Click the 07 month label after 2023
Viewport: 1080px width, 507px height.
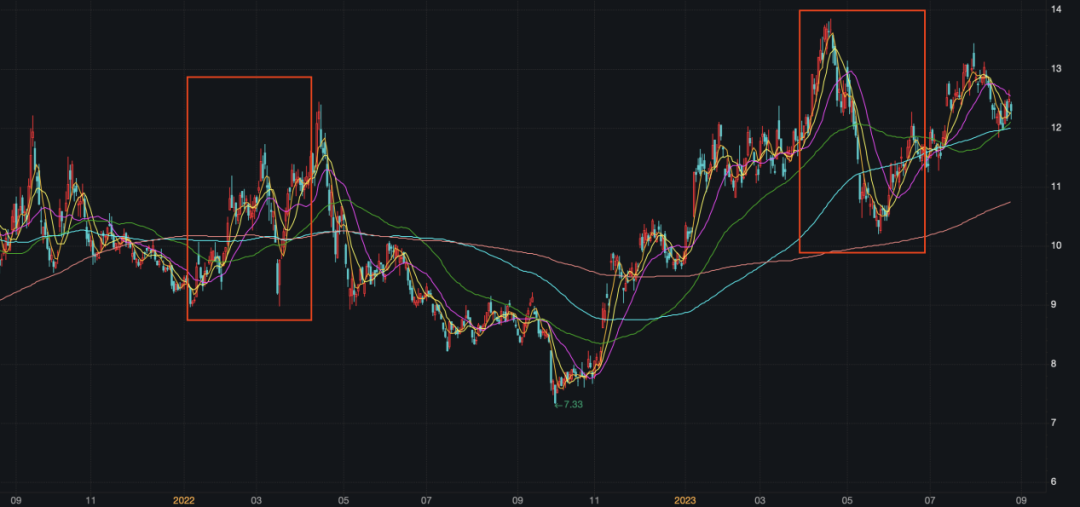click(931, 499)
